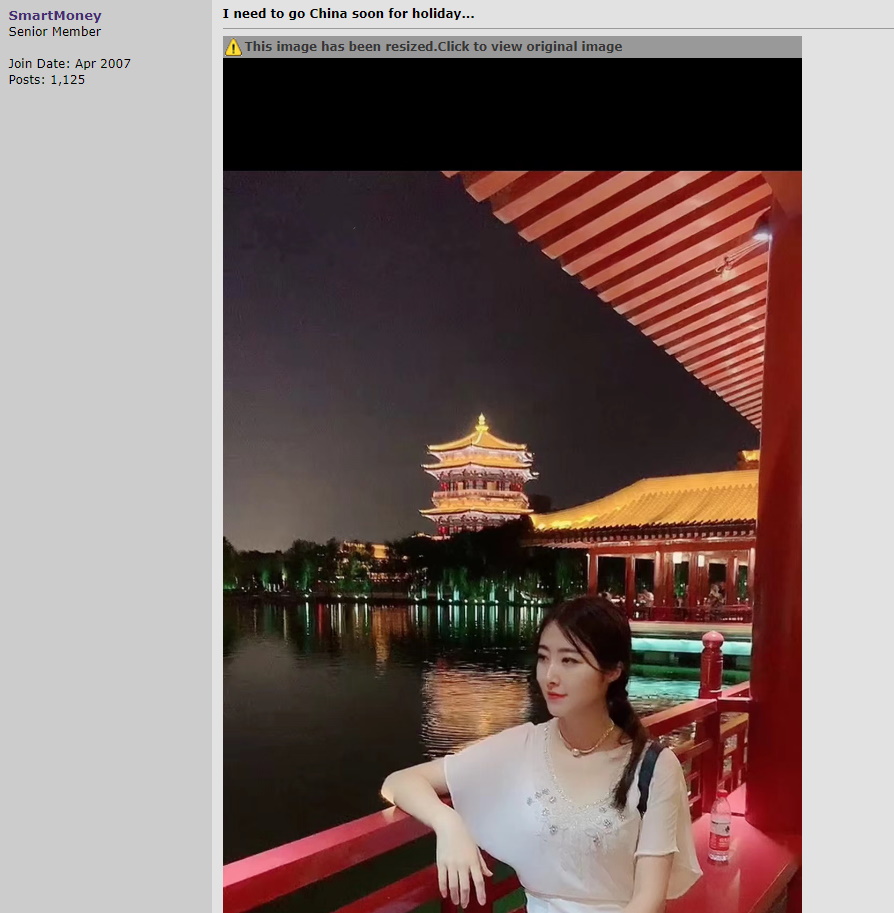The image size is (894, 913).
Task: Click the illuminated pagoda tower in the photo
Action: 478,478
